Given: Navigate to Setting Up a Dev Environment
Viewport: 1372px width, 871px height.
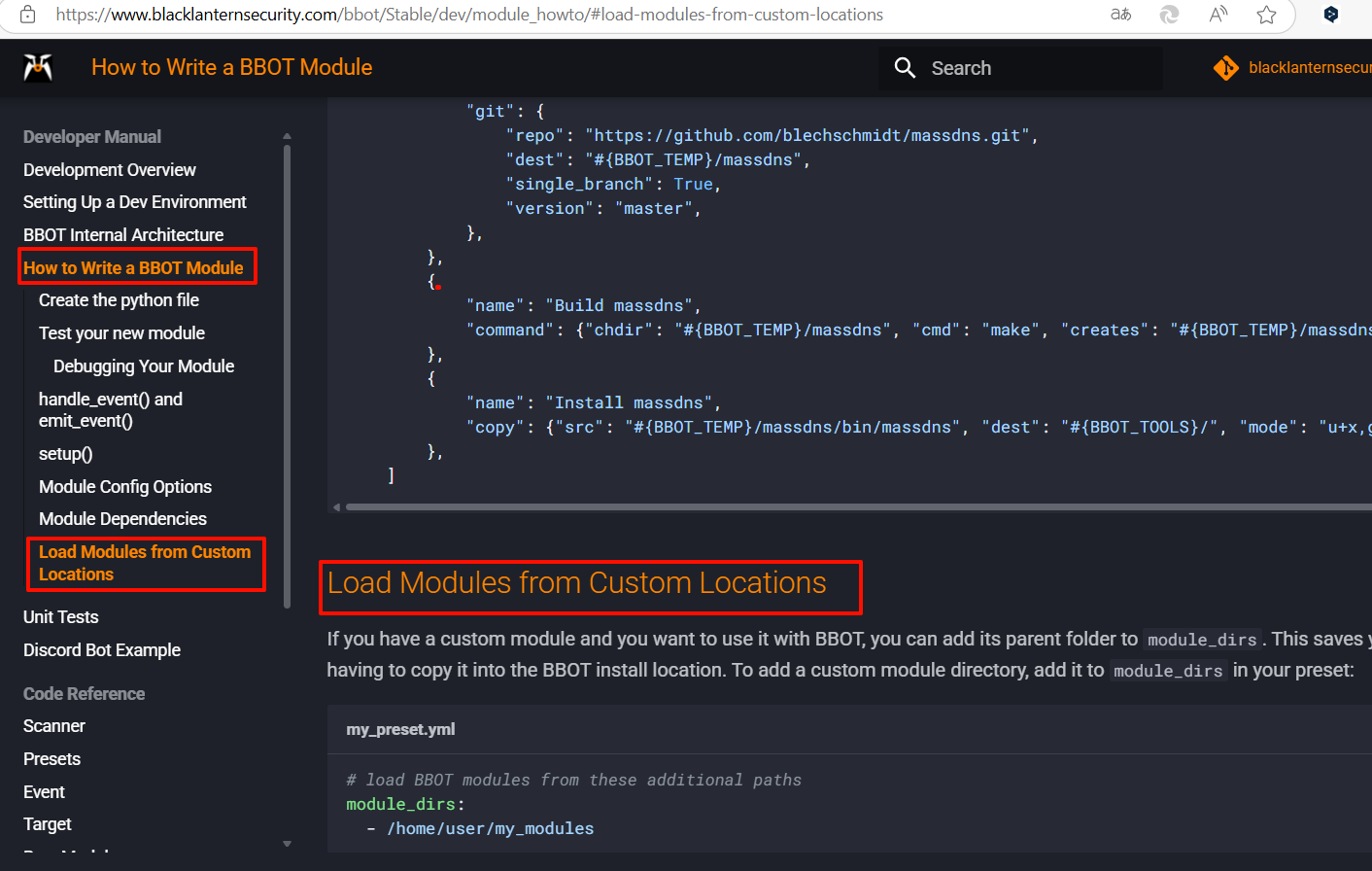Looking at the screenshot, I should [134, 201].
